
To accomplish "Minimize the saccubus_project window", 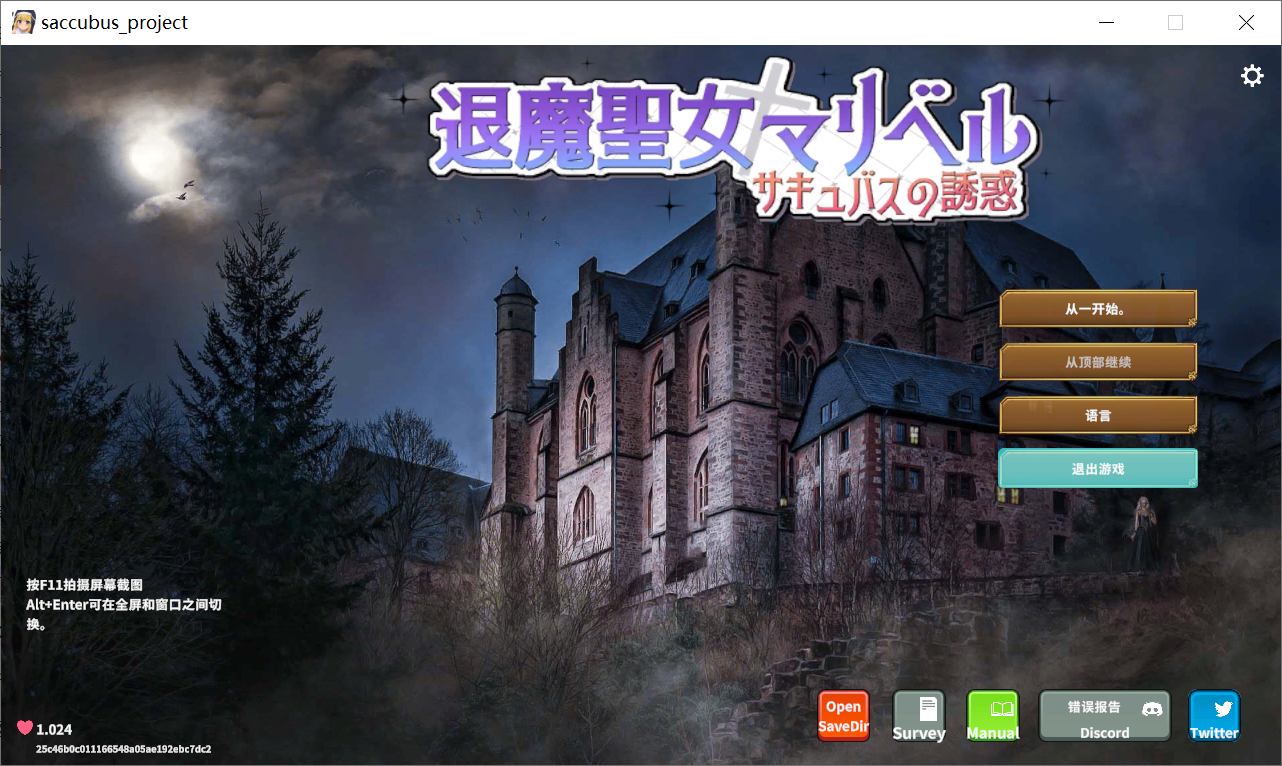I will click(1106, 22).
